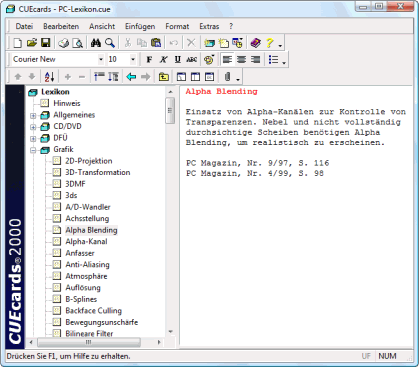The image size is (419, 367).
Task: Open the Datei menu
Action: [24, 26]
